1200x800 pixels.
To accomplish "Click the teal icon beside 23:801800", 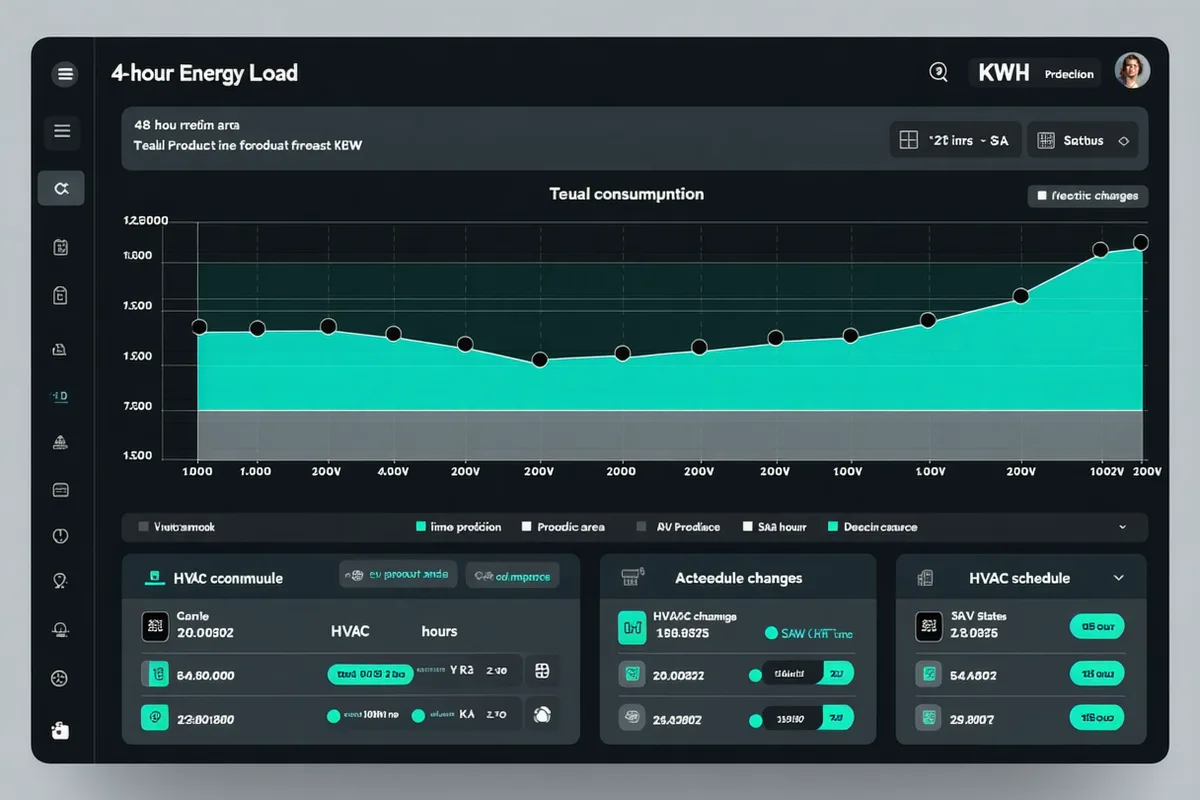I will tap(155, 716).
